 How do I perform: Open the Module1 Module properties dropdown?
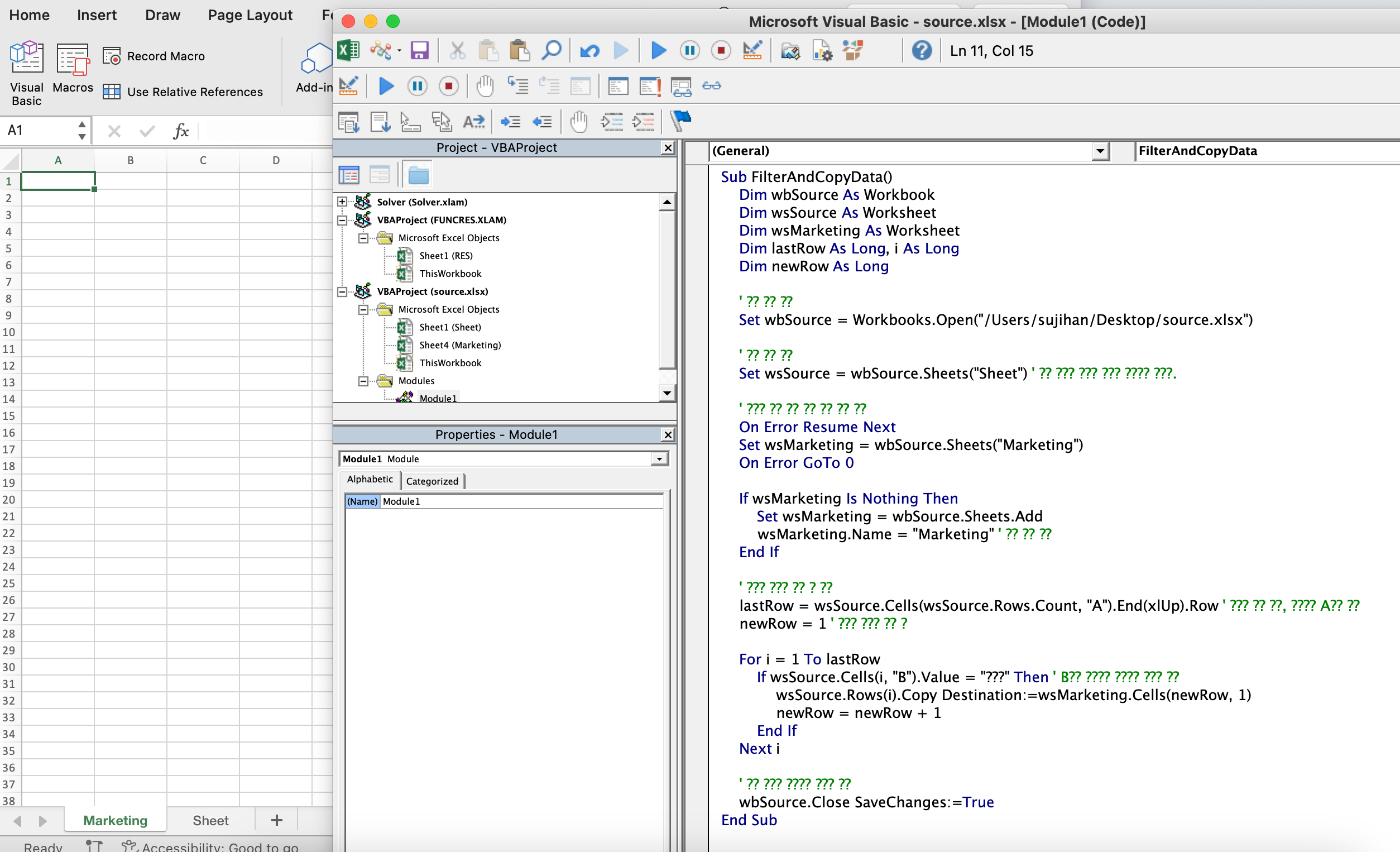click(659, 459)
